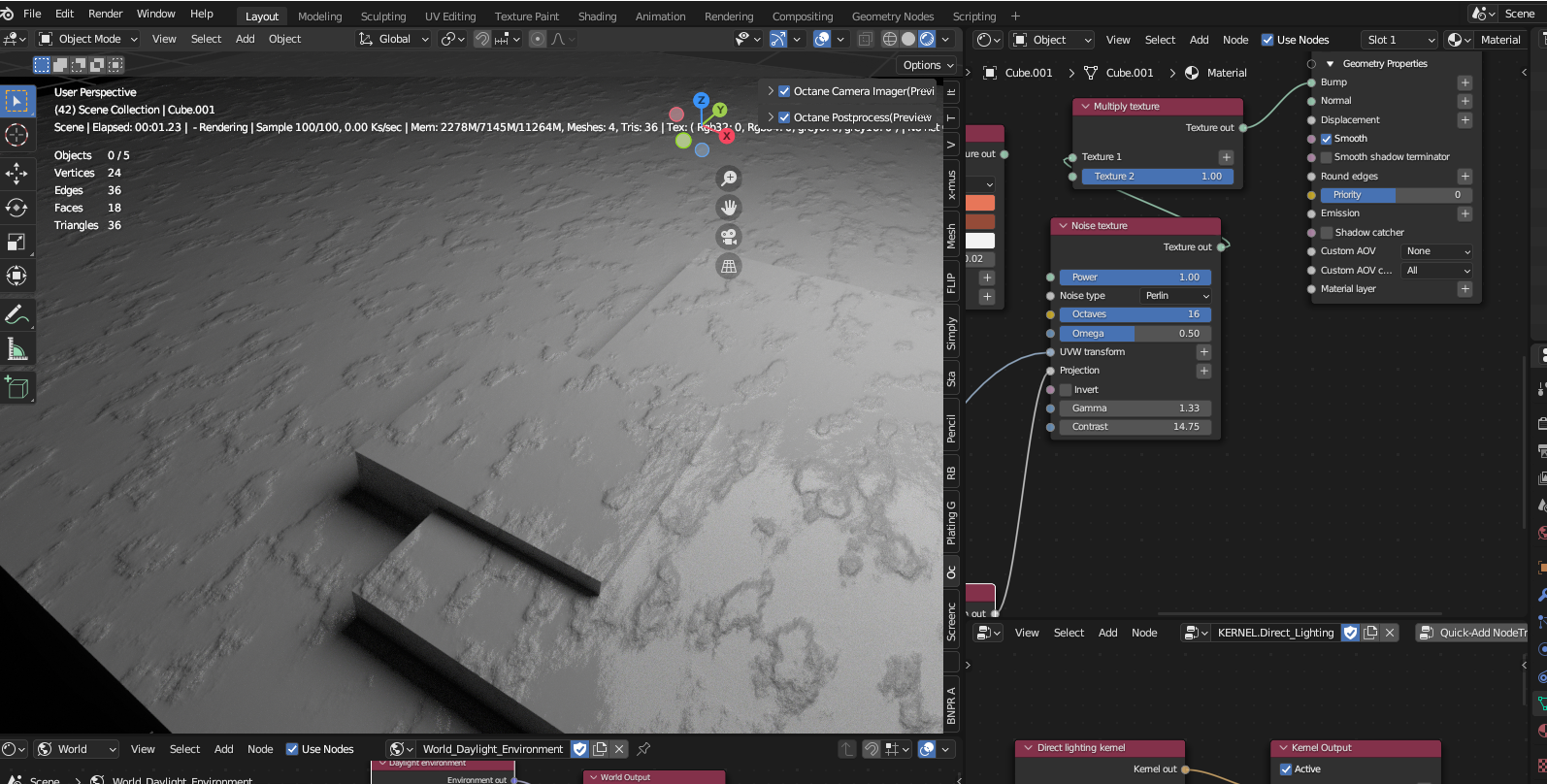Enable Smooth shadow terminator
Screen dimensions: 1547x784
[x=1327, y=157]
